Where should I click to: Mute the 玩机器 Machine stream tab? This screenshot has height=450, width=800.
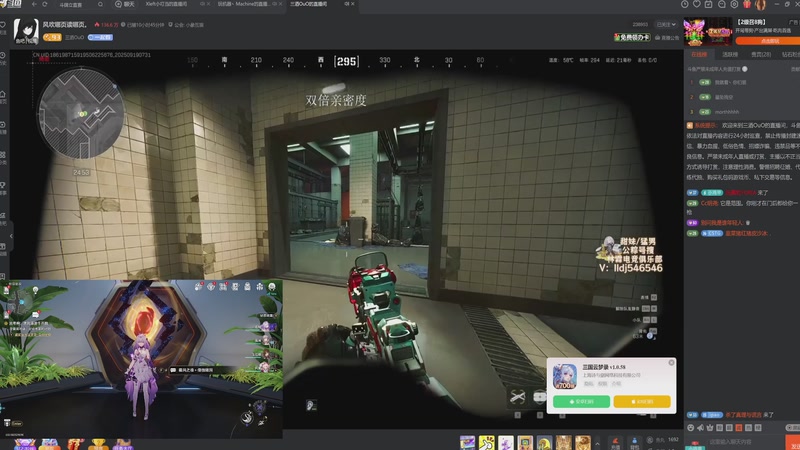tap(274, 4)
